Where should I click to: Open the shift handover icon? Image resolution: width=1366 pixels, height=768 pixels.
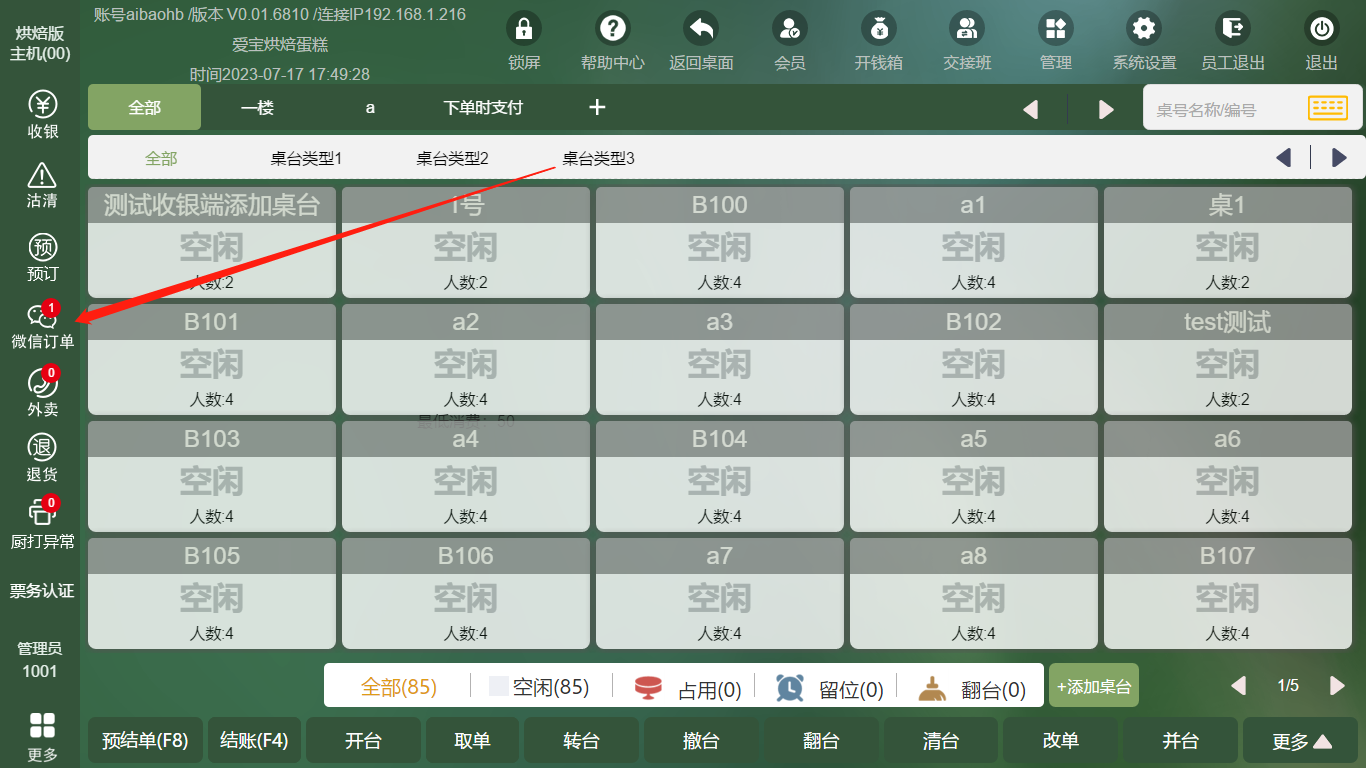pyautogui.click(x=967, y=28)
